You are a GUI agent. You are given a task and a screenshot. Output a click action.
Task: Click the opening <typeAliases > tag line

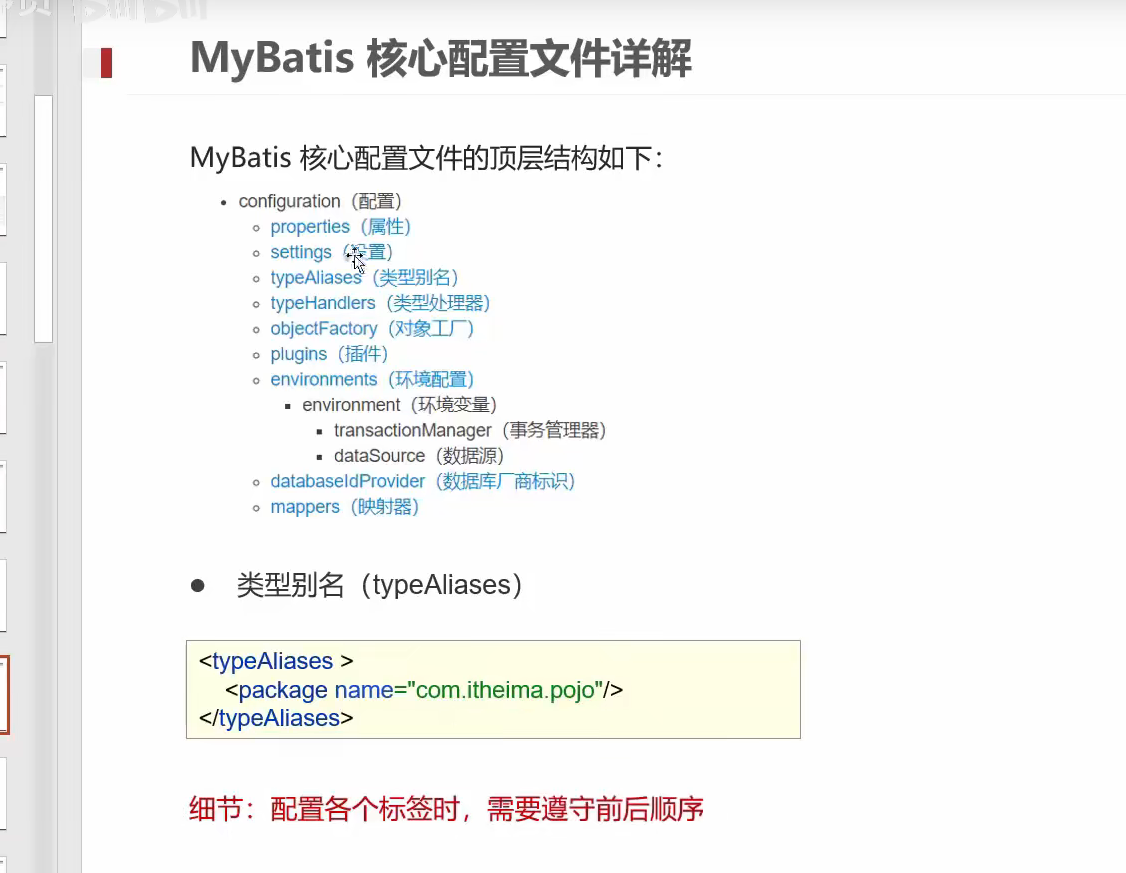tap(276, 660)
